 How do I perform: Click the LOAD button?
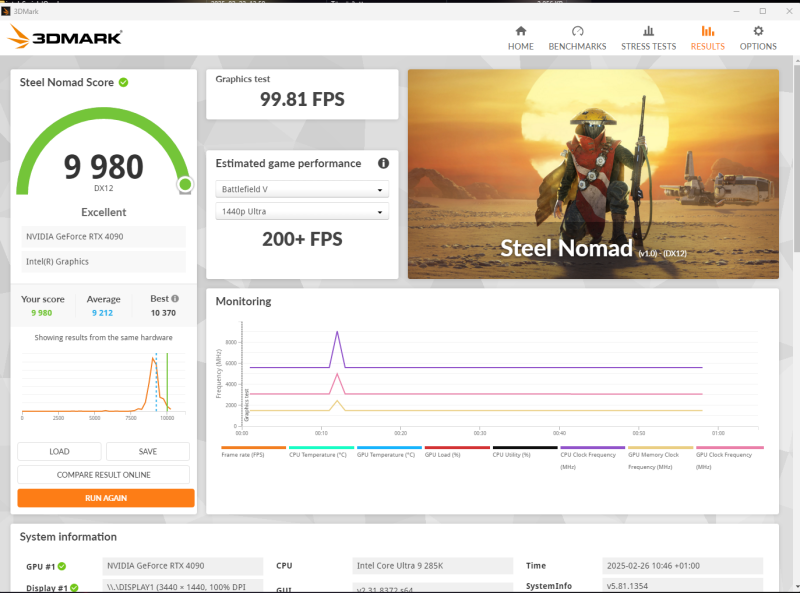[x=59, y=452]
